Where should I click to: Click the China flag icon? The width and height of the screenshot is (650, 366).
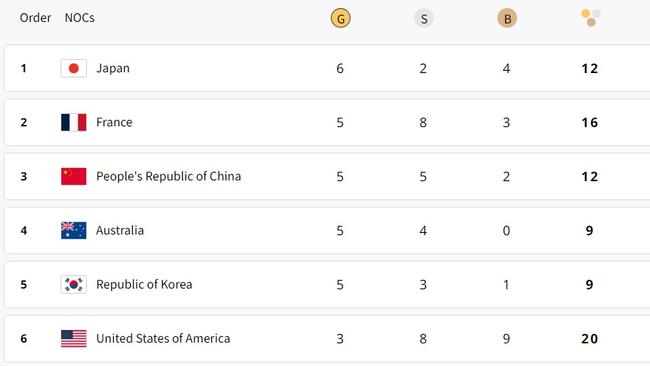click(74, 176)
